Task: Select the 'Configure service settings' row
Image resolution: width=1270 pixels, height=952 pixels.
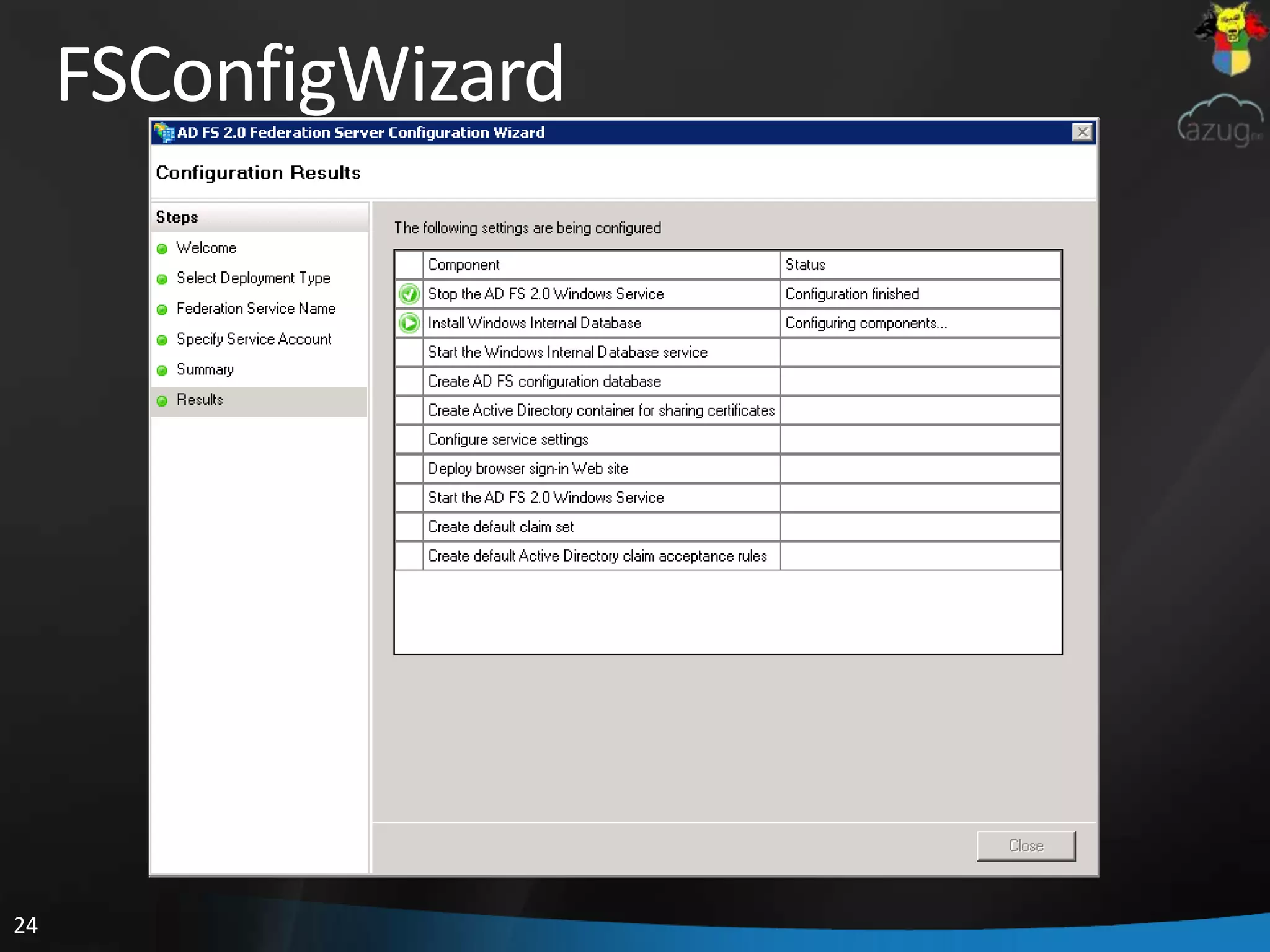Action: pyautogui.click(x=728, y=439)
